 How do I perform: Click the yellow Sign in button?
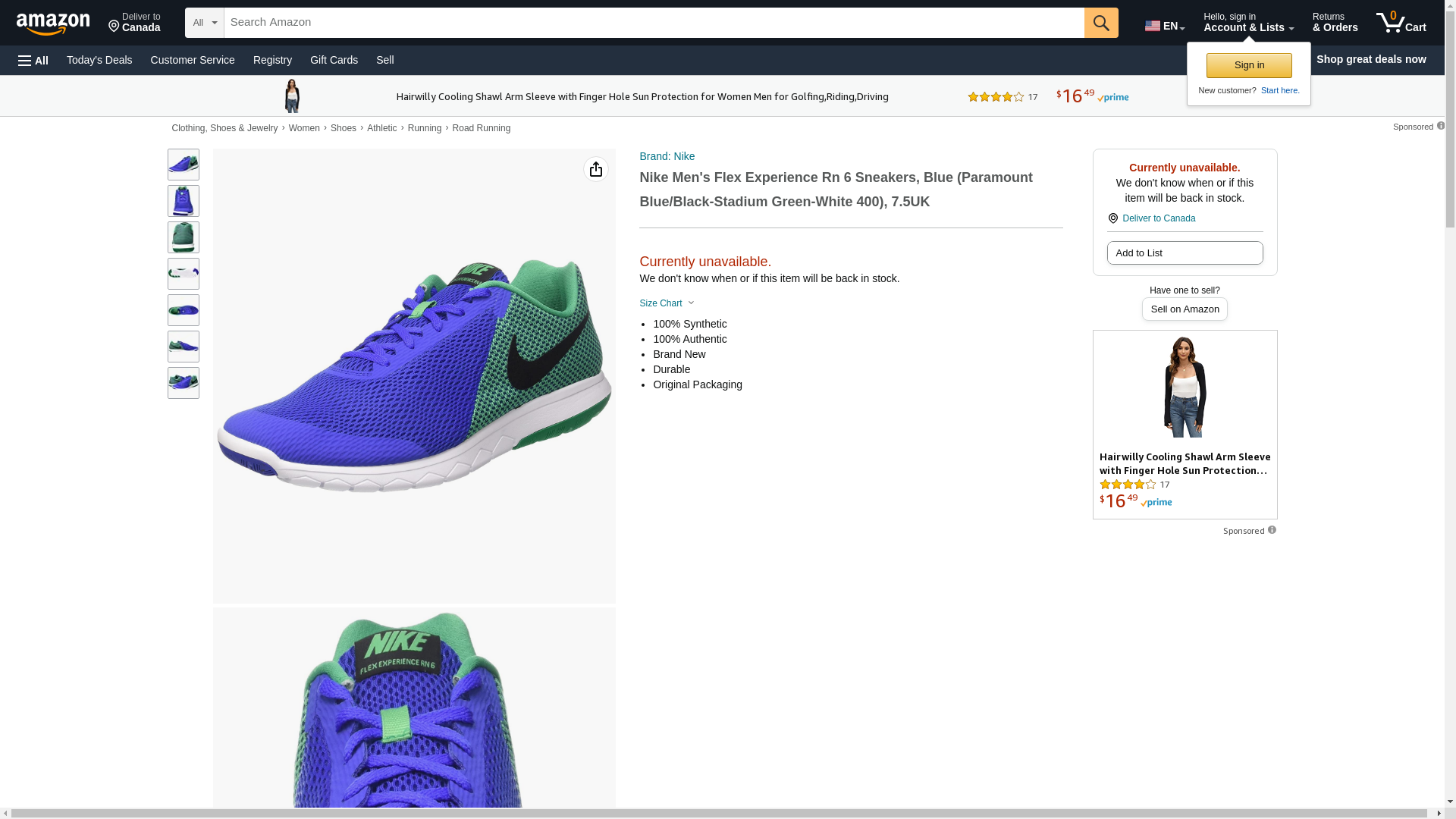[1248, 65]
